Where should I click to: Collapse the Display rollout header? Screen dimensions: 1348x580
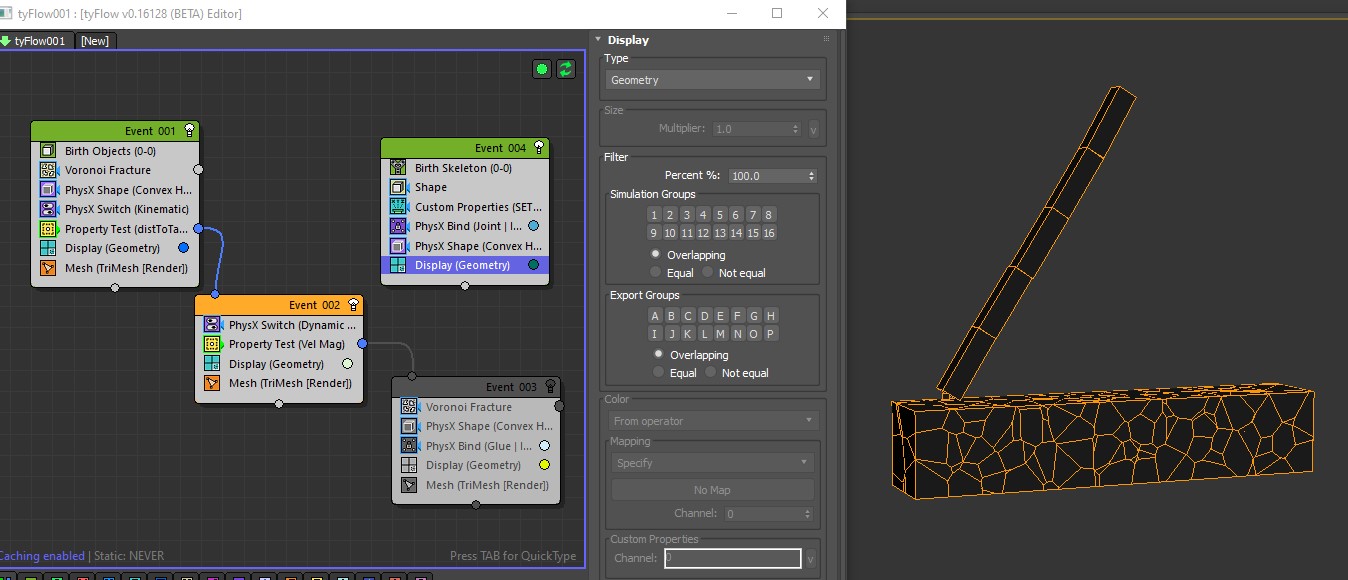628,40
